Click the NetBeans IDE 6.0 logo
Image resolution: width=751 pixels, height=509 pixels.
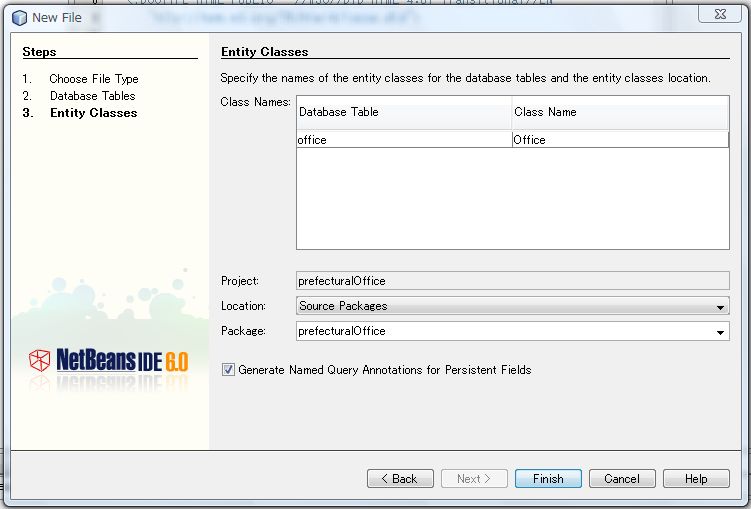108,359
